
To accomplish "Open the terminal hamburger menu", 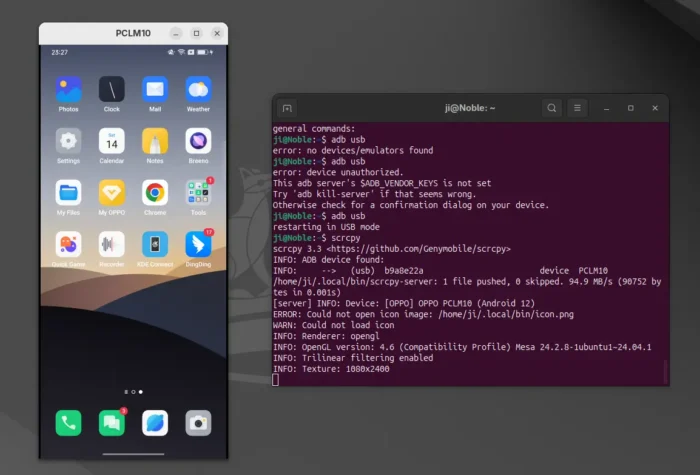I will click(577, 108).
